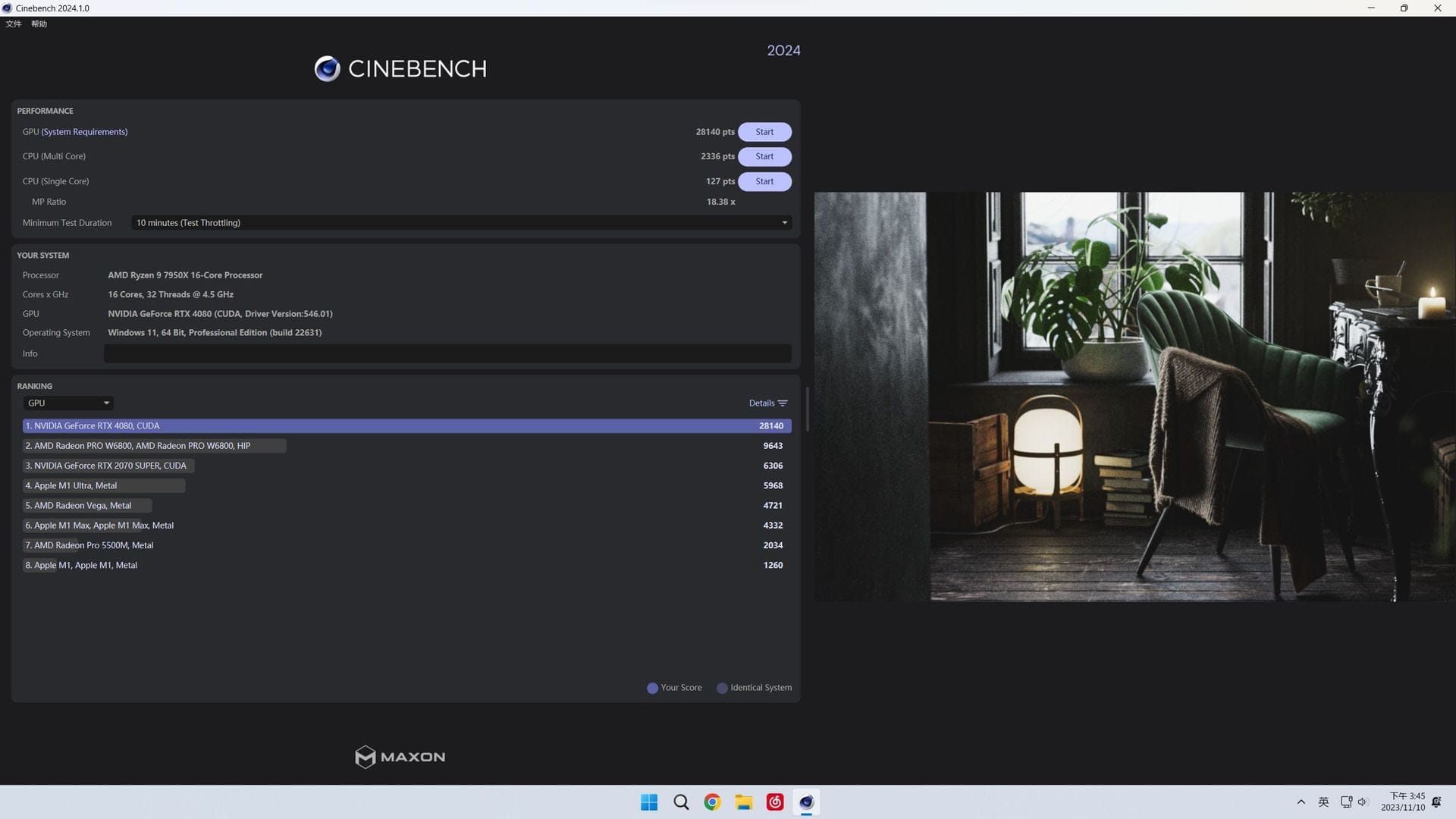1456x819 pixels.
Task: Select ranking row AMD Radeon Vega, Metal
Action: 406,506
